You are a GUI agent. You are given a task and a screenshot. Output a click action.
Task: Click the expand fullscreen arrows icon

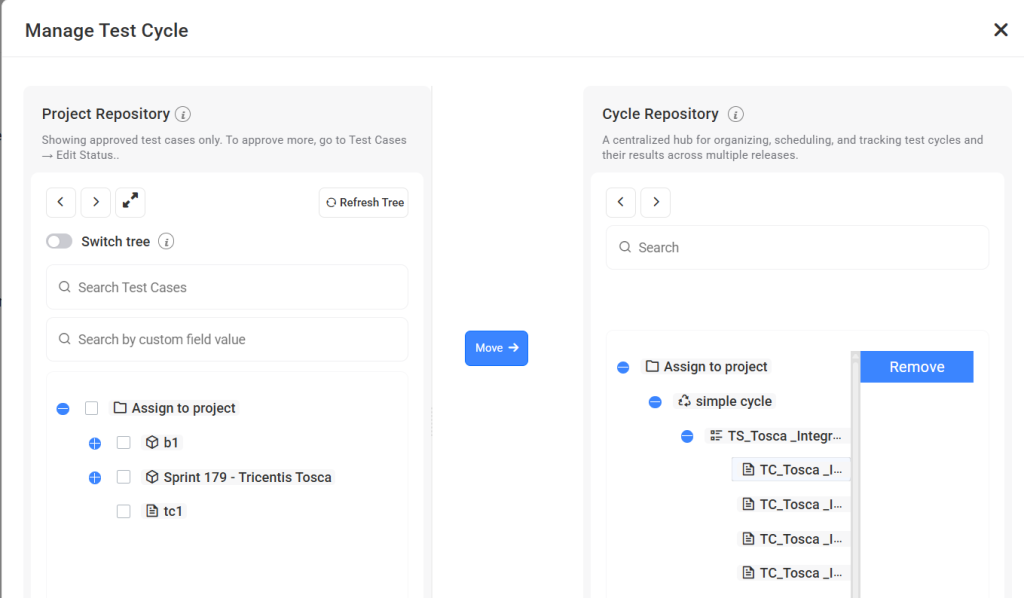tap(130, 202)
